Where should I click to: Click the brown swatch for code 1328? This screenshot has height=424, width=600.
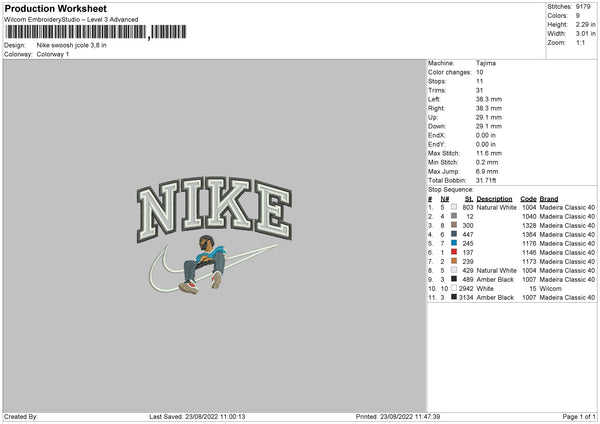(x=454, y=225)
